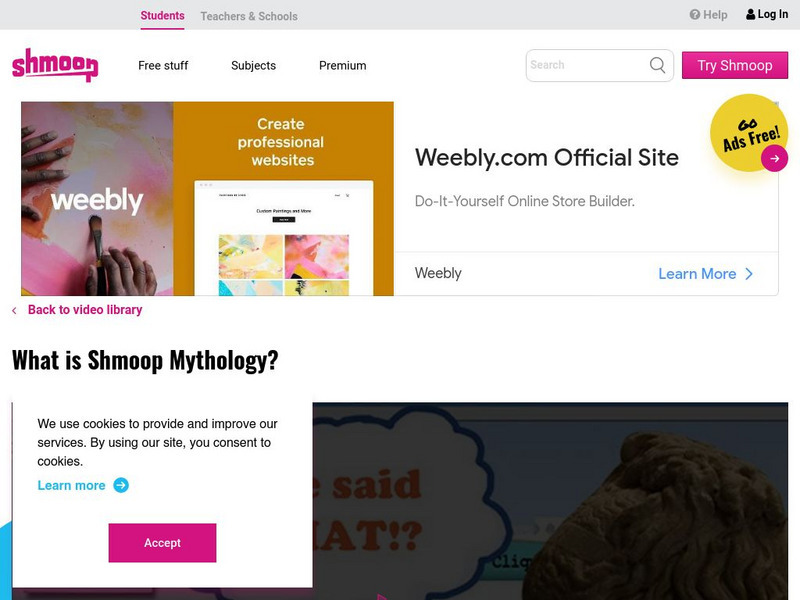800x600 pixels.
Task: Open the Subjects menu
Action: pyautogui.click(x=254, y=65)
